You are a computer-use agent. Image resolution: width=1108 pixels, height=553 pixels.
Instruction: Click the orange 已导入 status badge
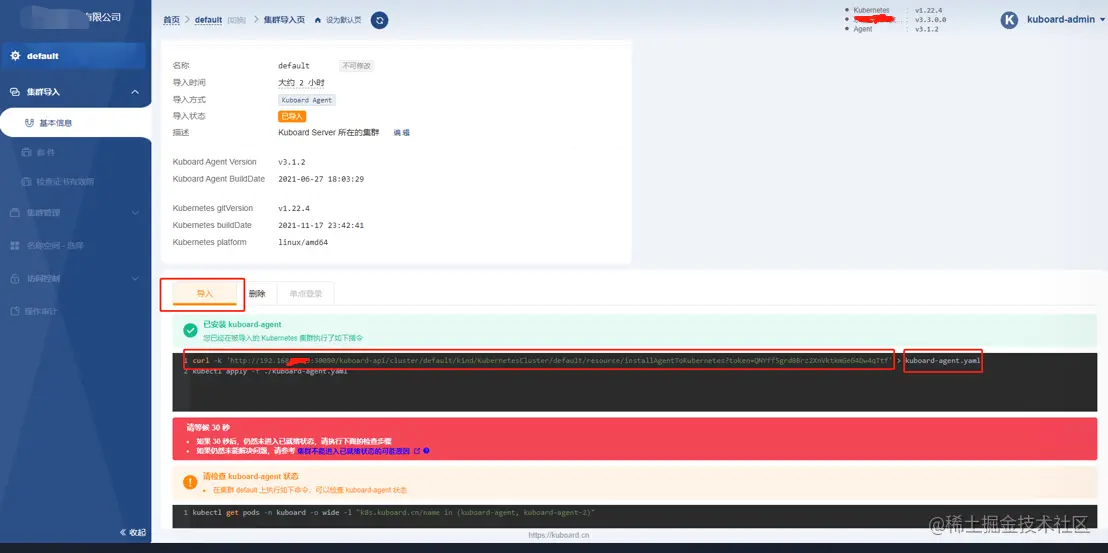[292, 117]
